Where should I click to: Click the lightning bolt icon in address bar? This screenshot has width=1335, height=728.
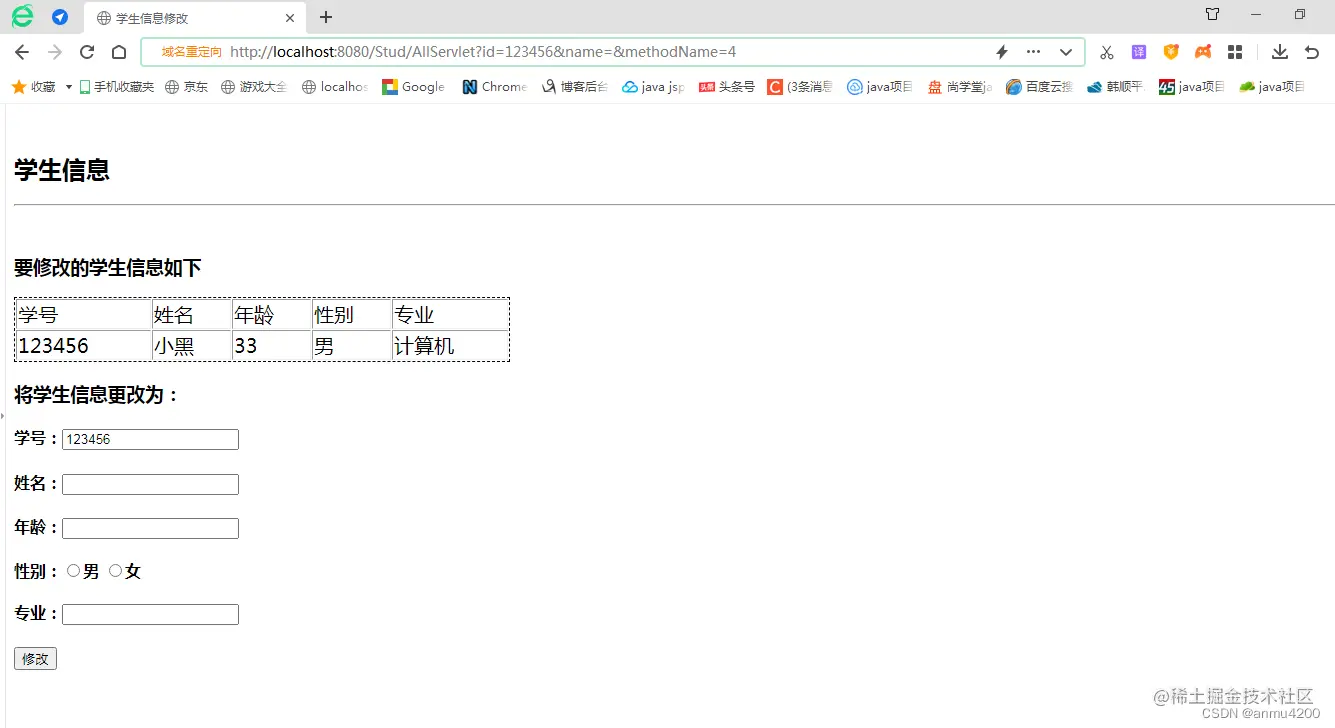coord(1002,51)
